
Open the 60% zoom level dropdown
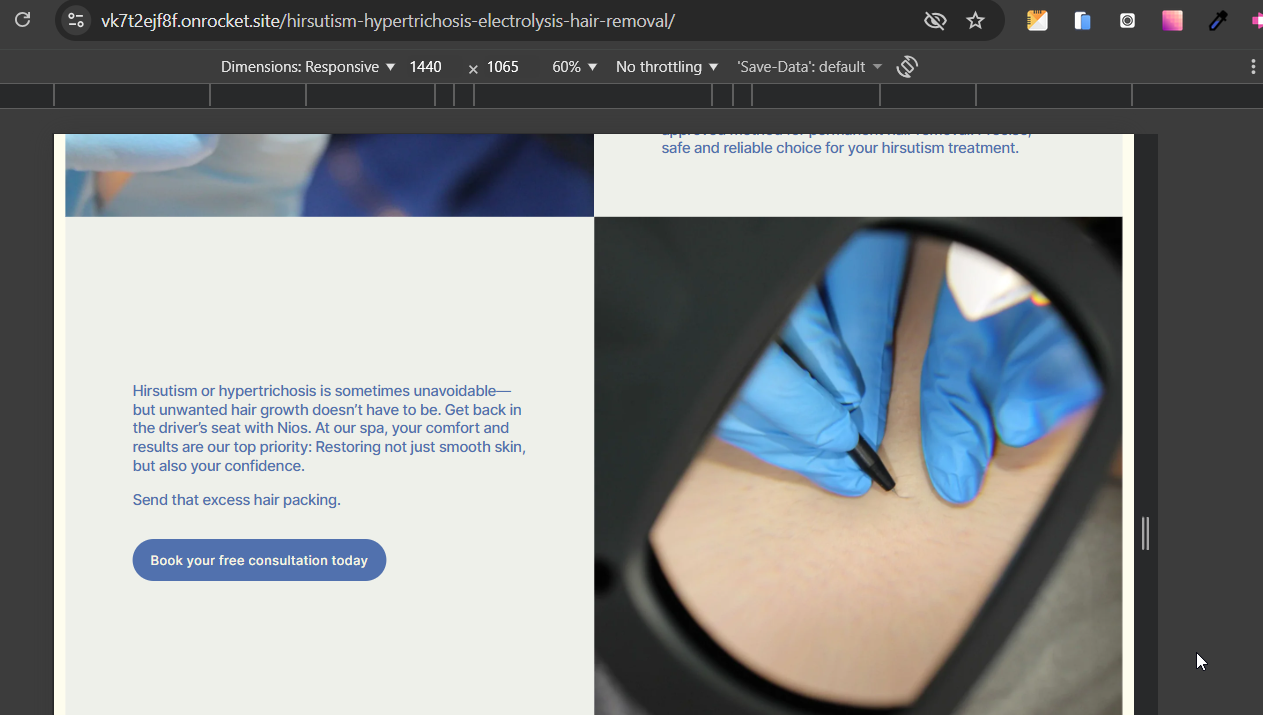click(x=575, y=67)
